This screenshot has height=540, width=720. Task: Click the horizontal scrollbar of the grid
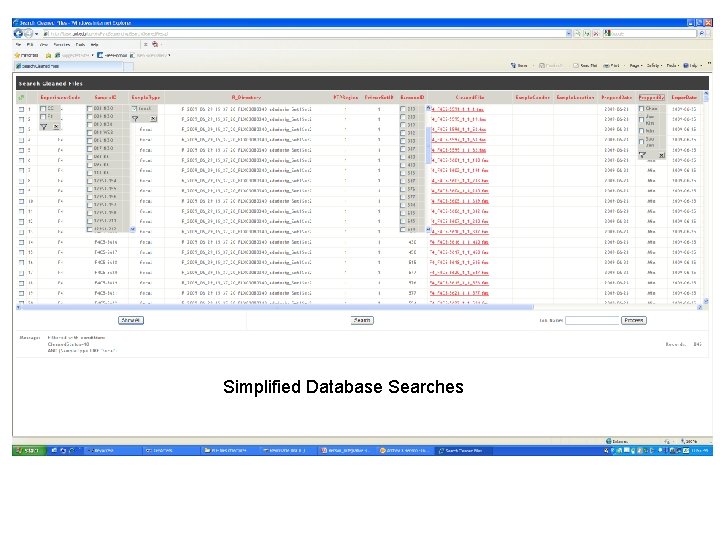point(276,307)
